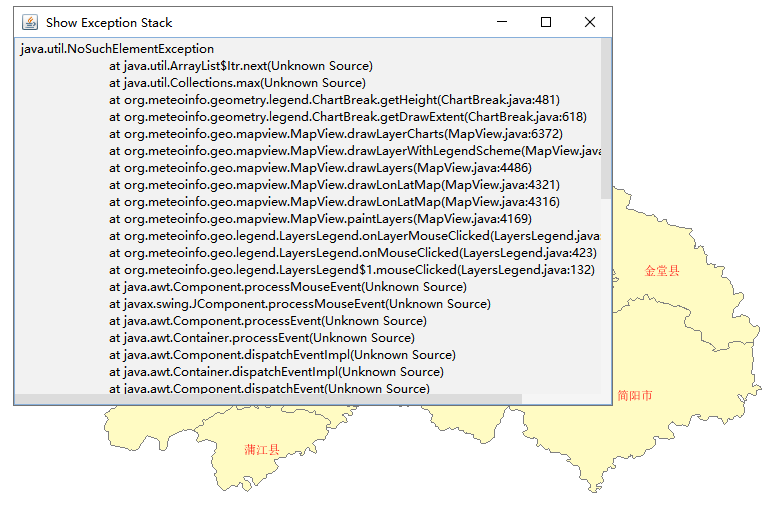
Task: Click the 简阳市 label on the map
Action: tap(635, 396)
